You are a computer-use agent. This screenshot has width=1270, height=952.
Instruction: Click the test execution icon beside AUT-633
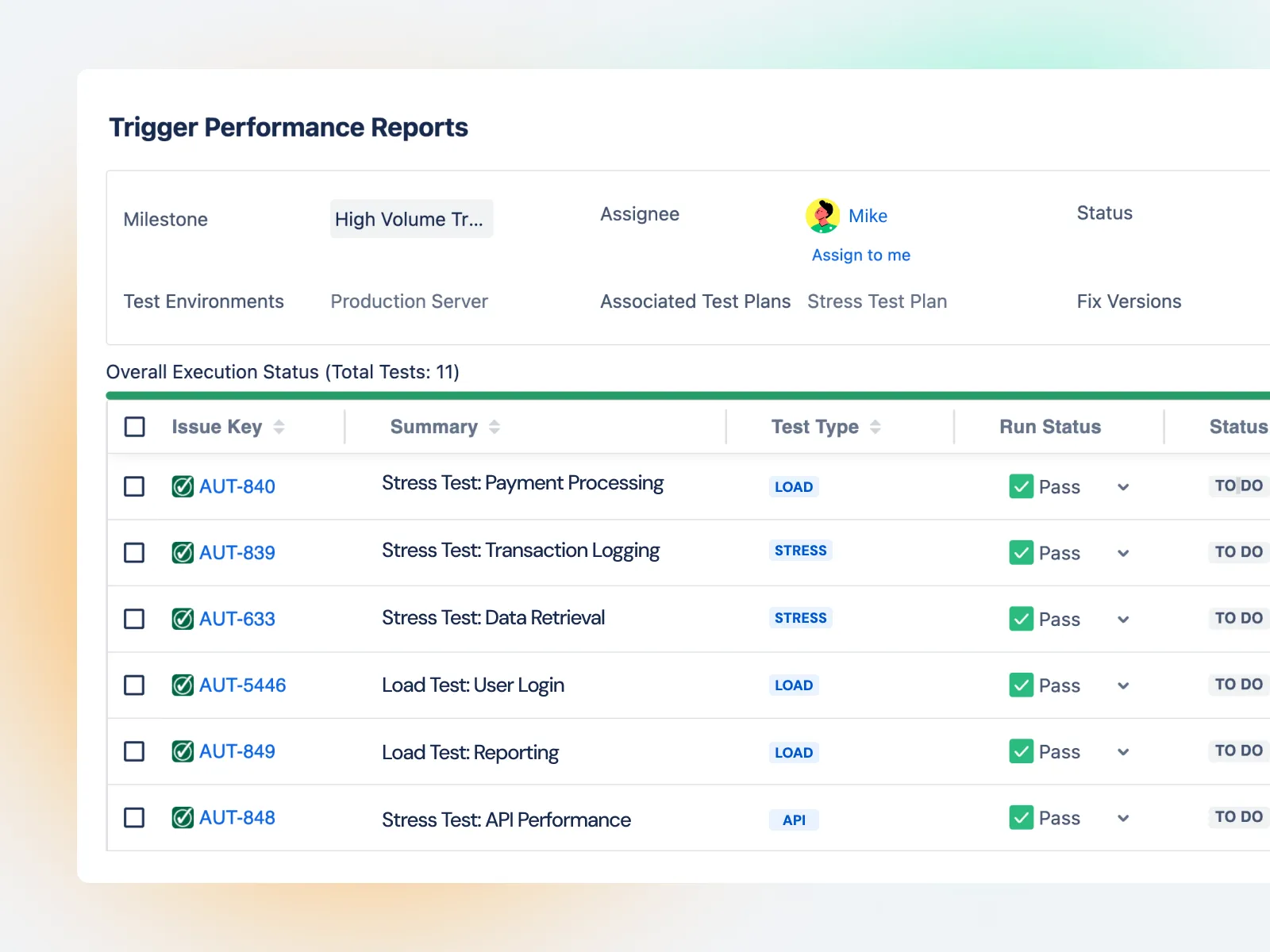[x=182, y=619]
